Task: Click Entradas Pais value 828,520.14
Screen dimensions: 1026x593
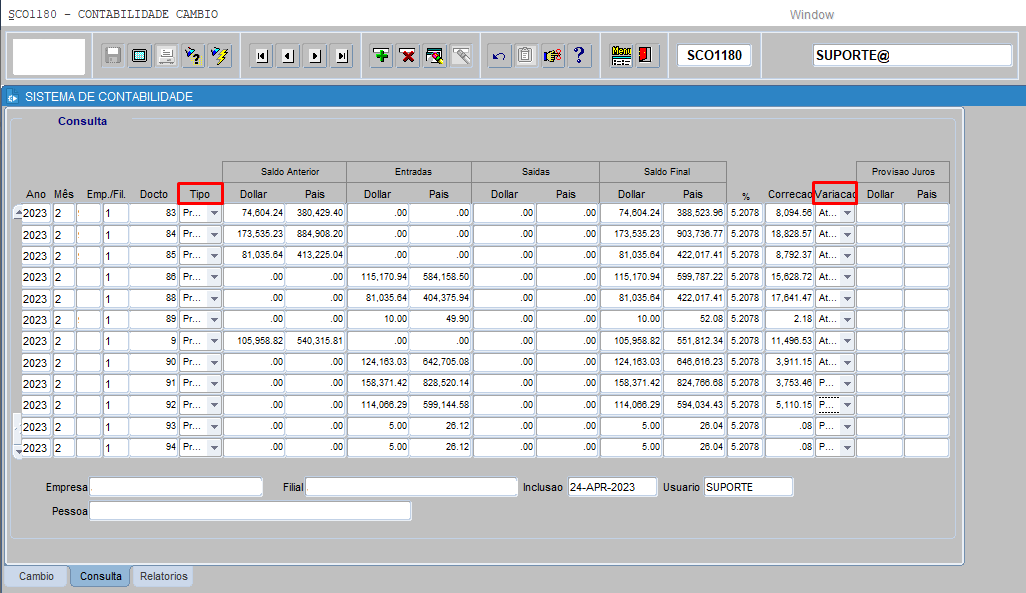Action: [x=440, y=384]
